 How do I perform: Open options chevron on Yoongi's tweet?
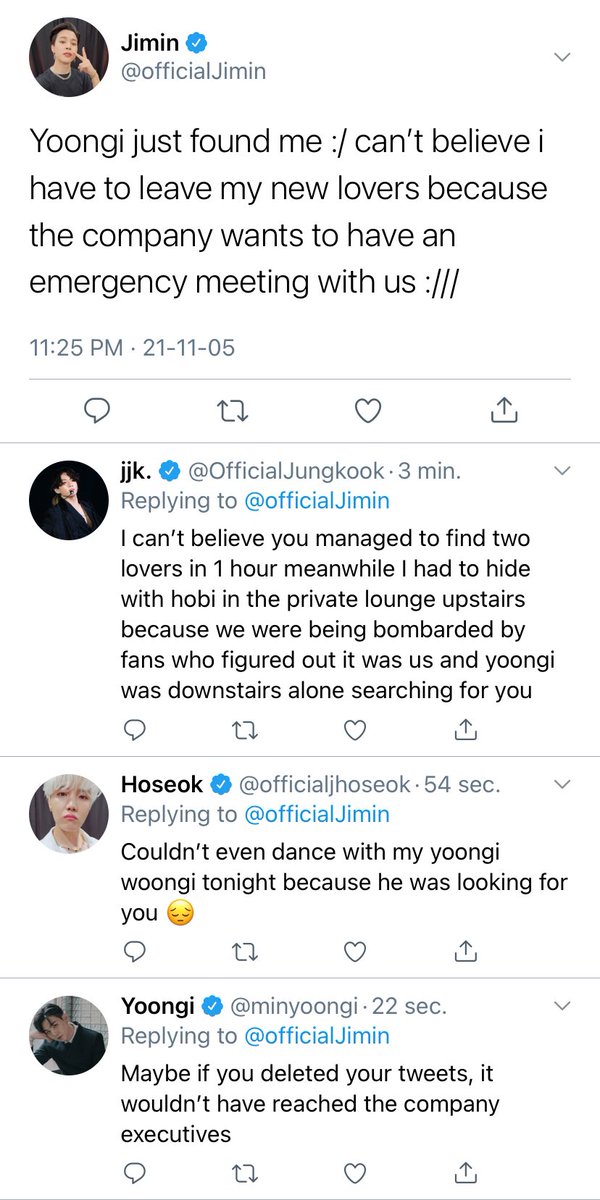(563, 1005)
